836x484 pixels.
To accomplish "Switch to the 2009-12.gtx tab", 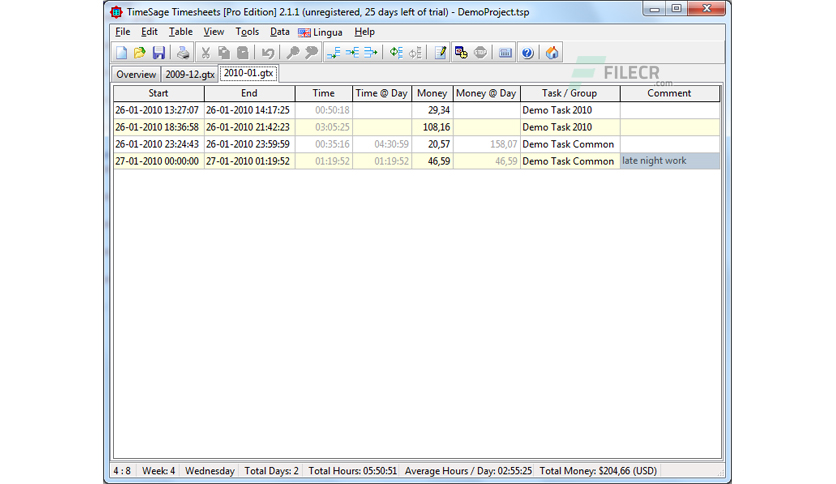I will (190, 75).
